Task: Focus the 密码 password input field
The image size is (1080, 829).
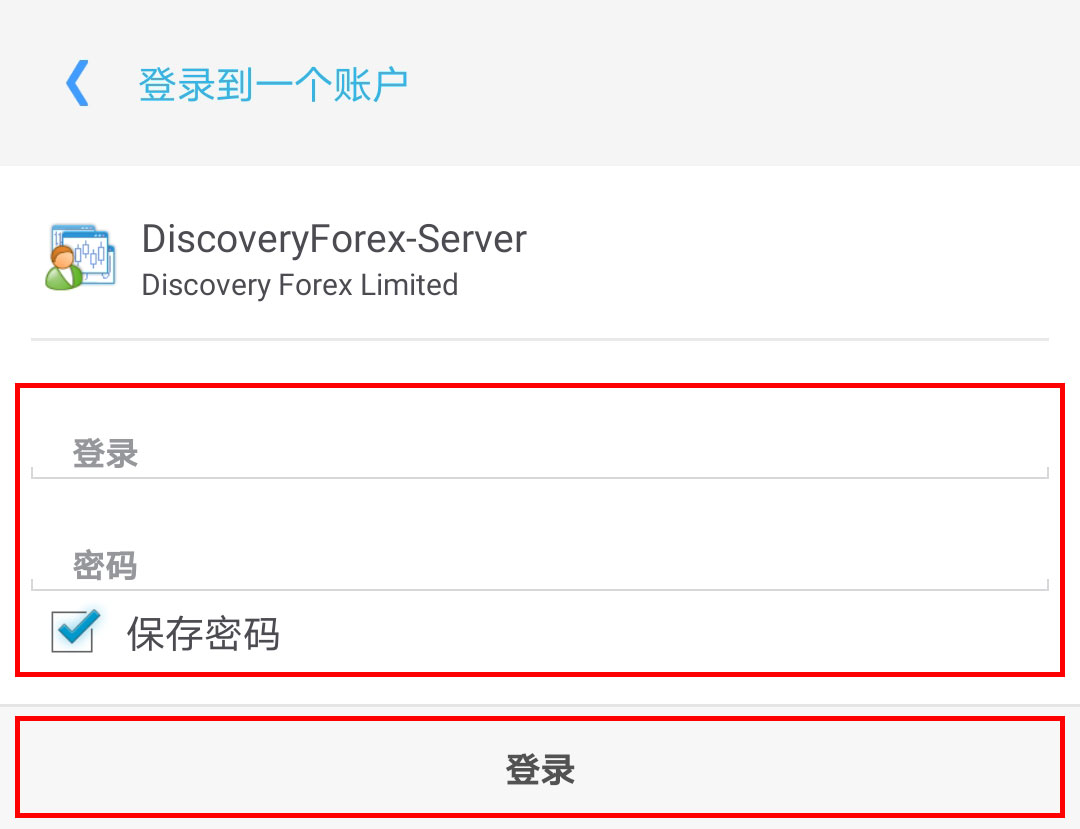Action: (x=540, y=566)
